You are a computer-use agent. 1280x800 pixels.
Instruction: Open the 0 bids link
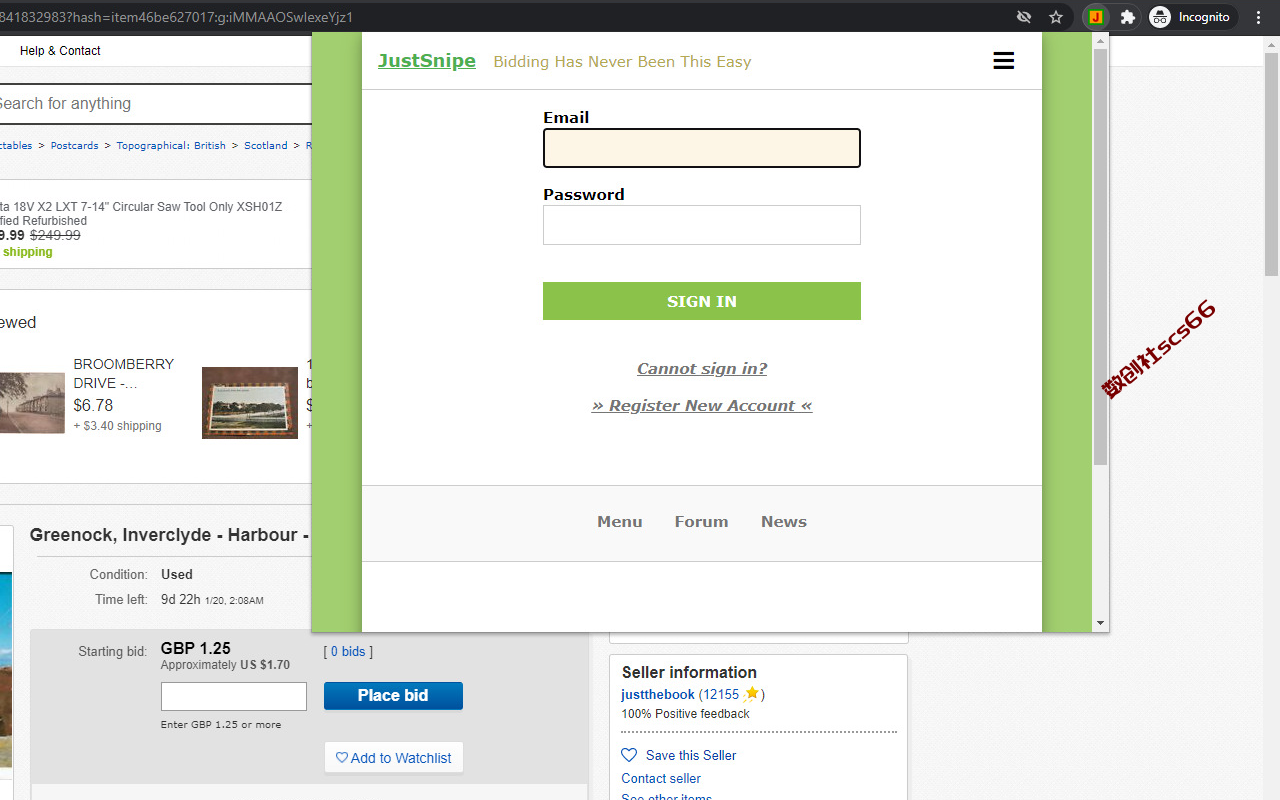[x=348, y=652]
